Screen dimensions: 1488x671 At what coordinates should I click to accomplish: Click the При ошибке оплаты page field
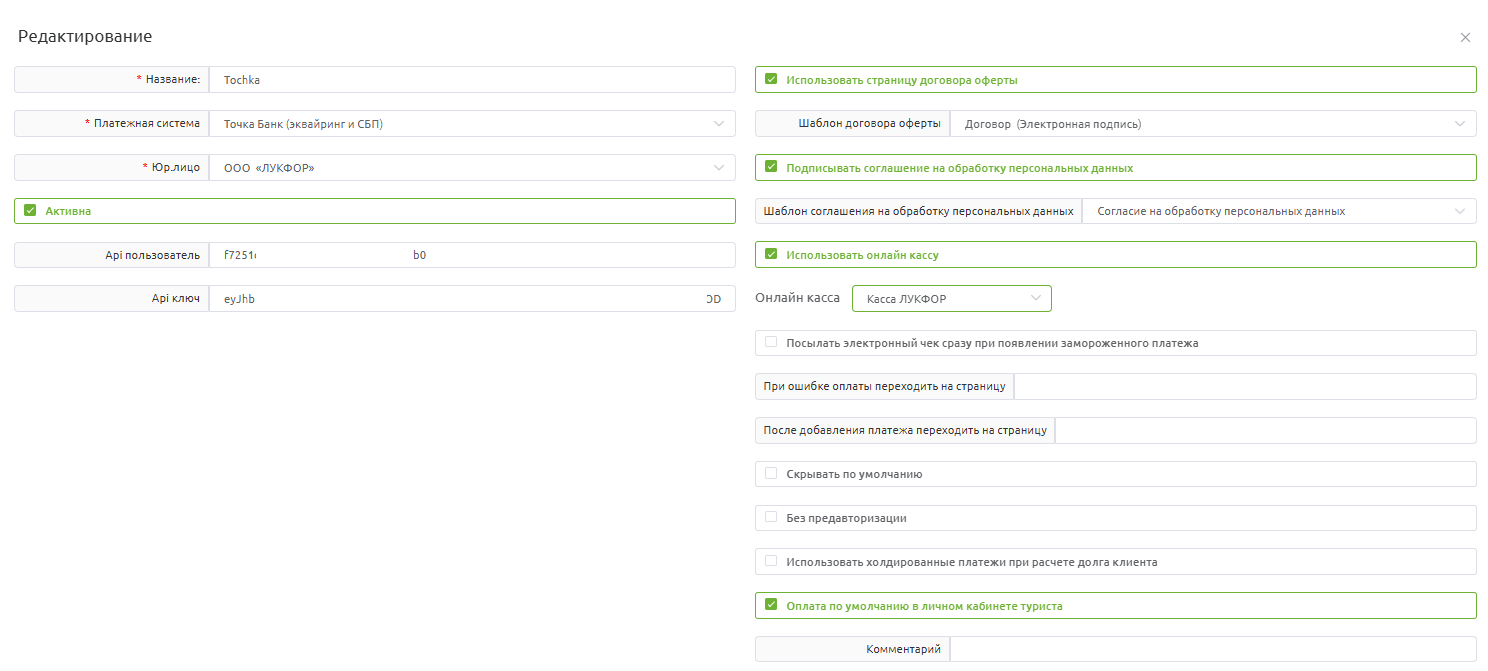click(x=1244, y=386)
